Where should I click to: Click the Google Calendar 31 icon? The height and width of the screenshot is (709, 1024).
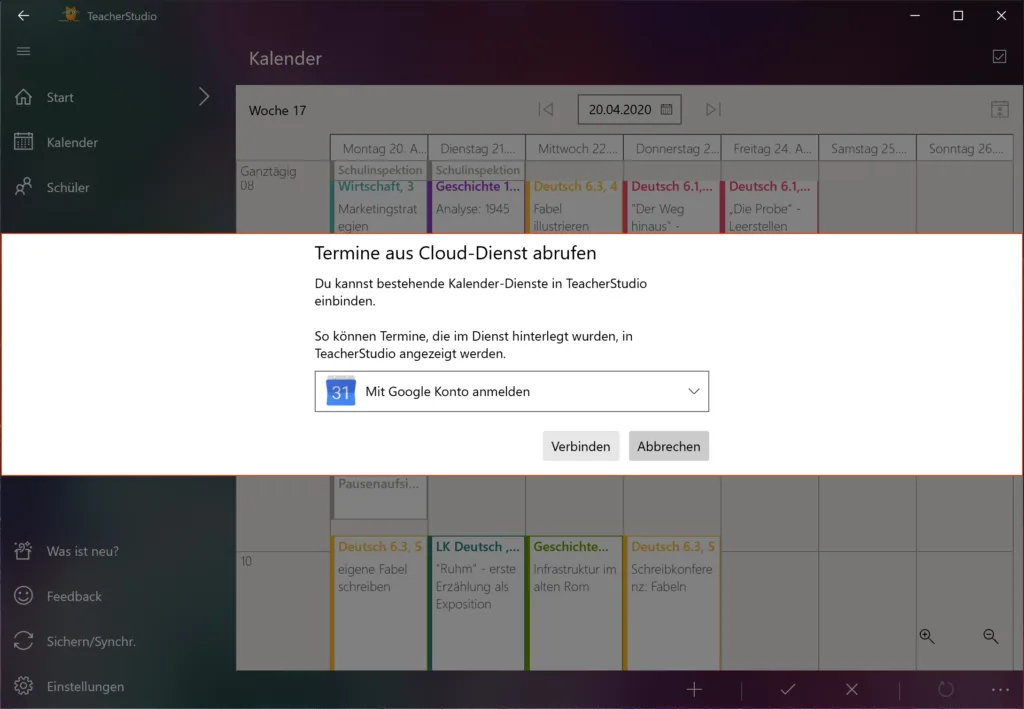(x=340, y=391)
